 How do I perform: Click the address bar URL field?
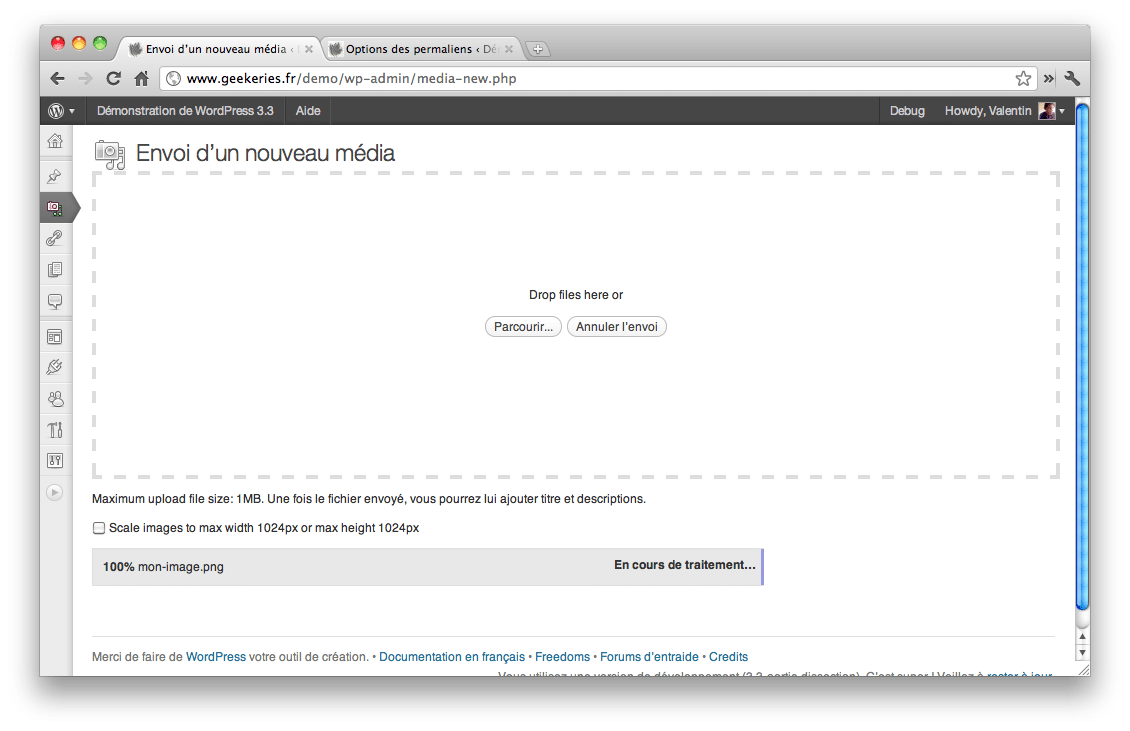pyautogui.click(x=598, y=79)
